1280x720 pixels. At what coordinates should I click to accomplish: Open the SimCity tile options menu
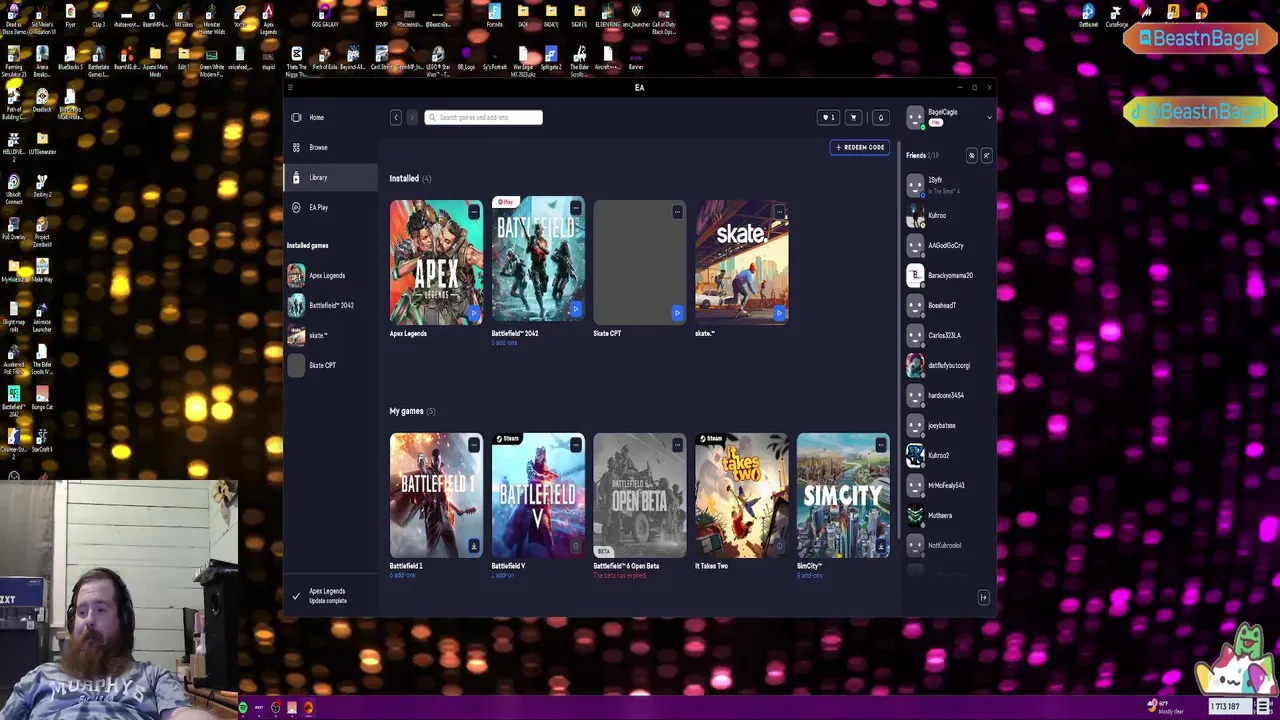click(881, 445)
